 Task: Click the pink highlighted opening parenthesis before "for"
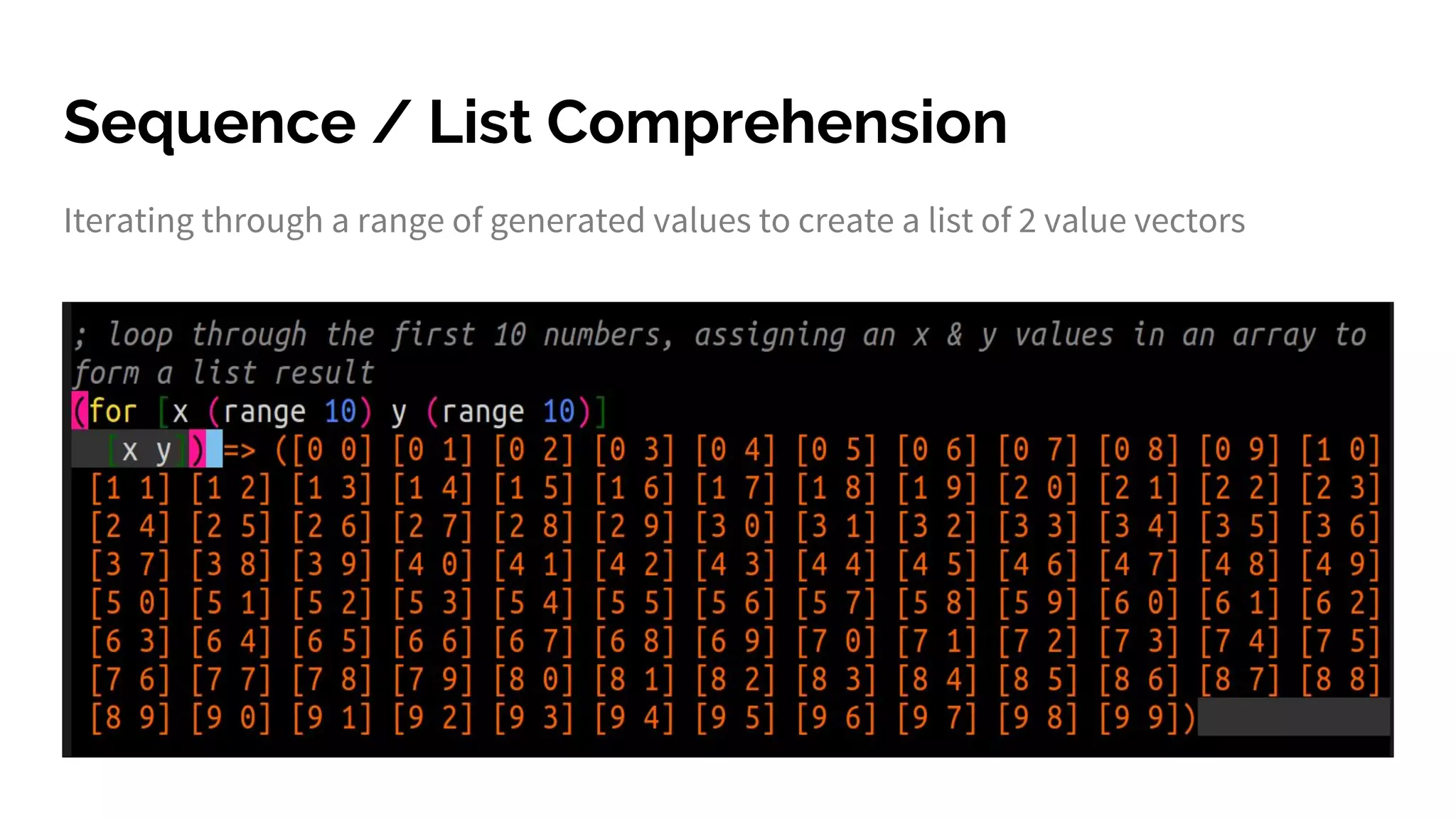tap(79, 412)
